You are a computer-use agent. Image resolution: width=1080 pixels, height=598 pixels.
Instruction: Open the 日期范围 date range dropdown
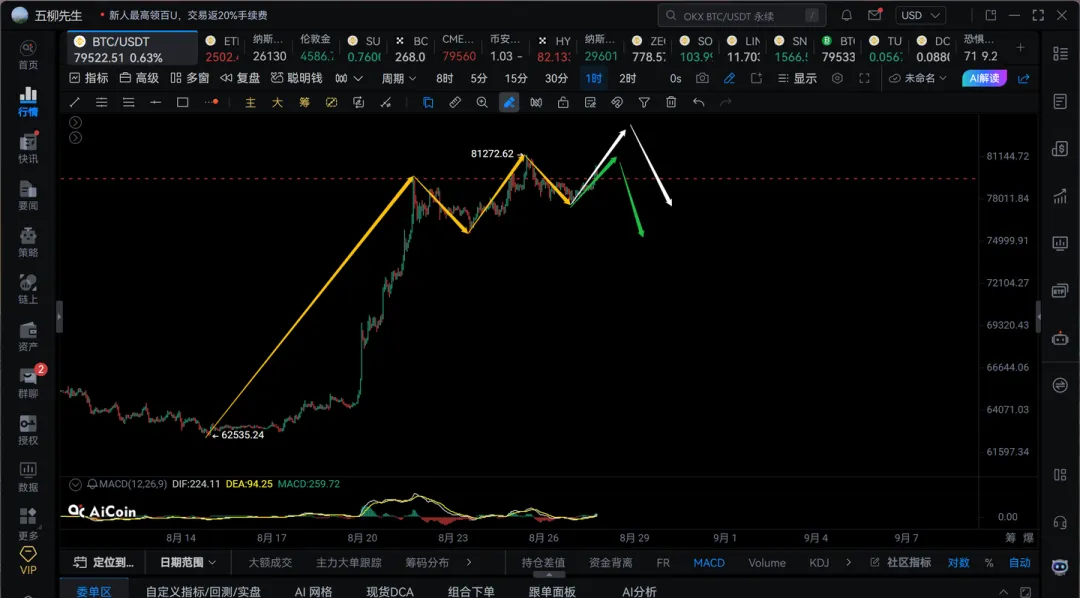187,563
